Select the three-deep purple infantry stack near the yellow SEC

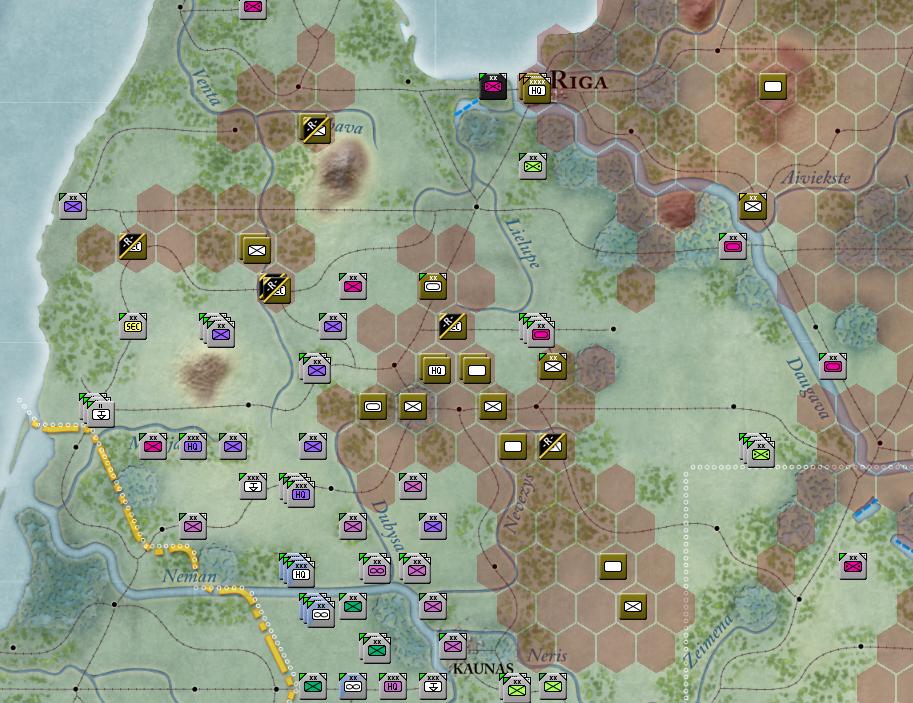(x=217, y=331)
